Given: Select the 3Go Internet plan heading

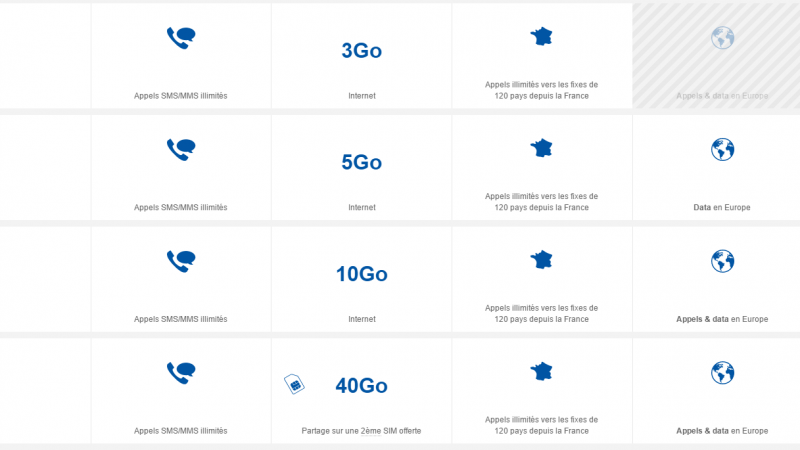Looking at the screenshot, I should 361,51.
